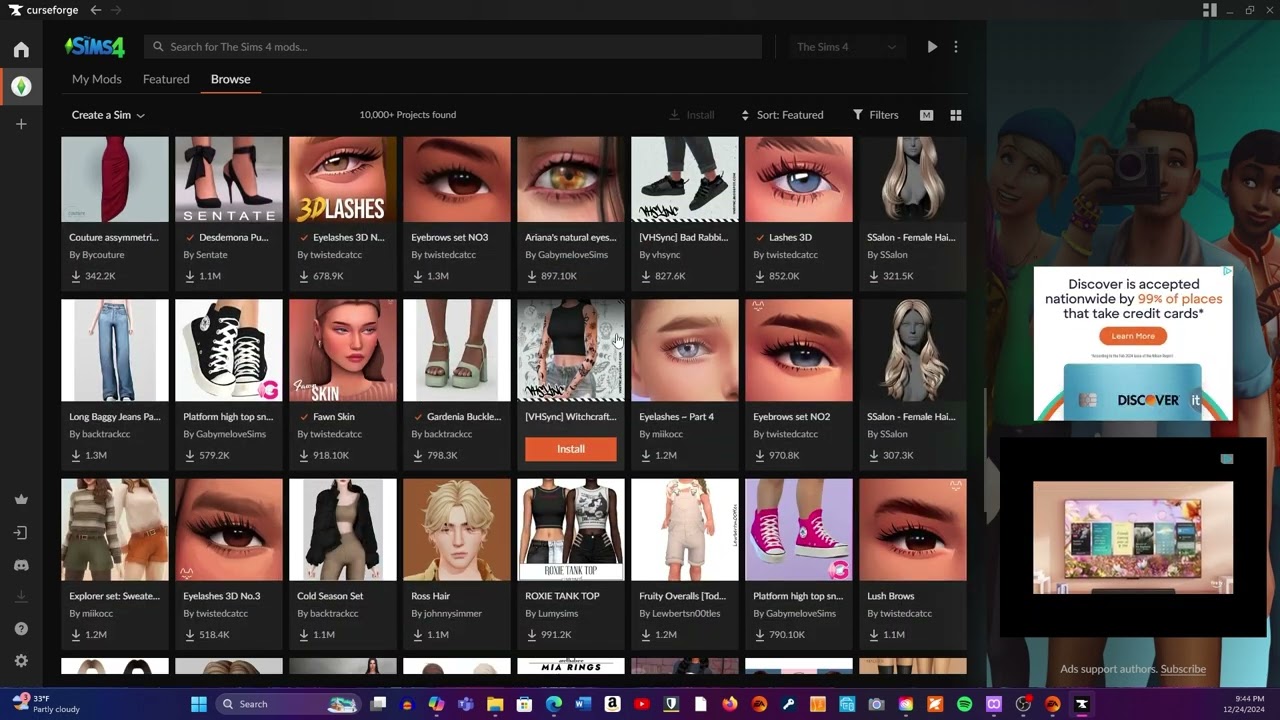Open the Couture assymmetri mod thumbnail
Screen dimensions: 1280x720
[115, 180]
